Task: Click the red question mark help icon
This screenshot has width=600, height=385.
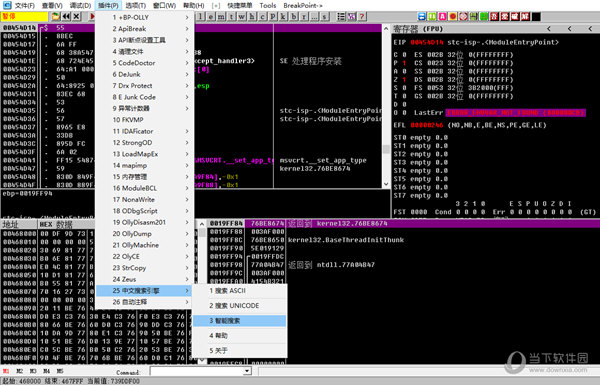Action: (x=362, y=16)
